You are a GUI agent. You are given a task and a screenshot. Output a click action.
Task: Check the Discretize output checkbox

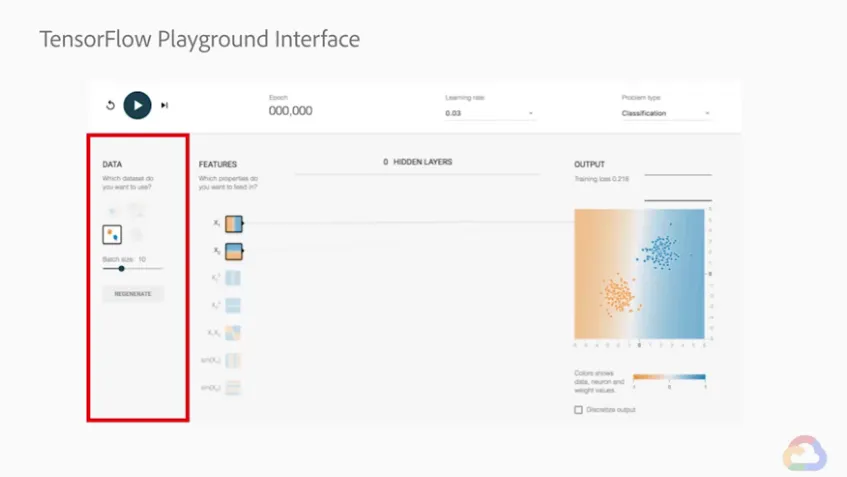pos(579,410)
